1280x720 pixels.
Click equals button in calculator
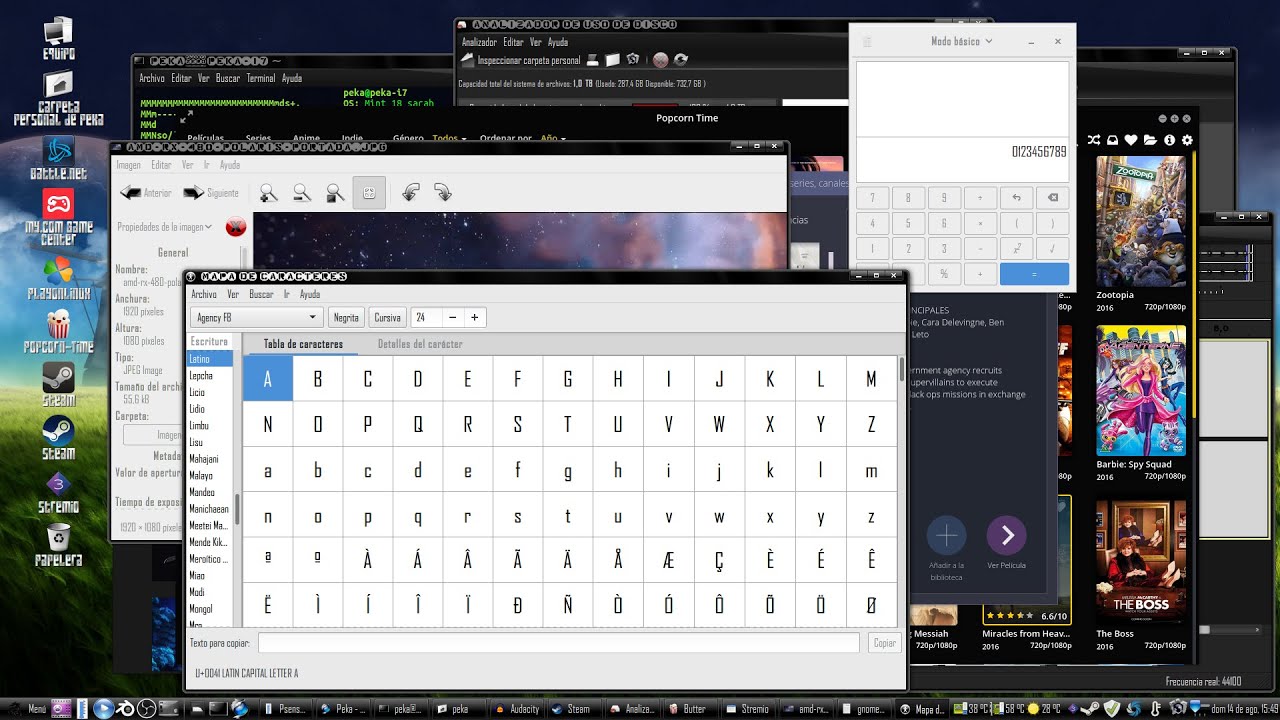pyautogui.click(x=1034, y=273)
